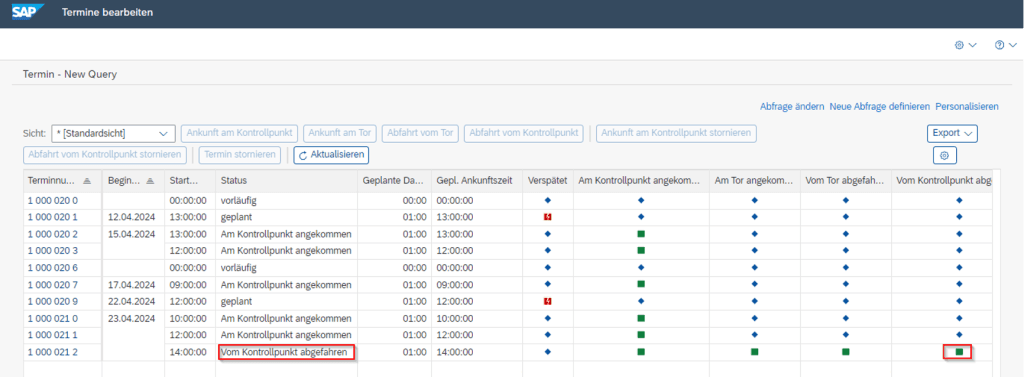Select 'geplant' status for 1 000 020 1
Image resolution: width=1024 pixels, height=377 pixels.
287,217
